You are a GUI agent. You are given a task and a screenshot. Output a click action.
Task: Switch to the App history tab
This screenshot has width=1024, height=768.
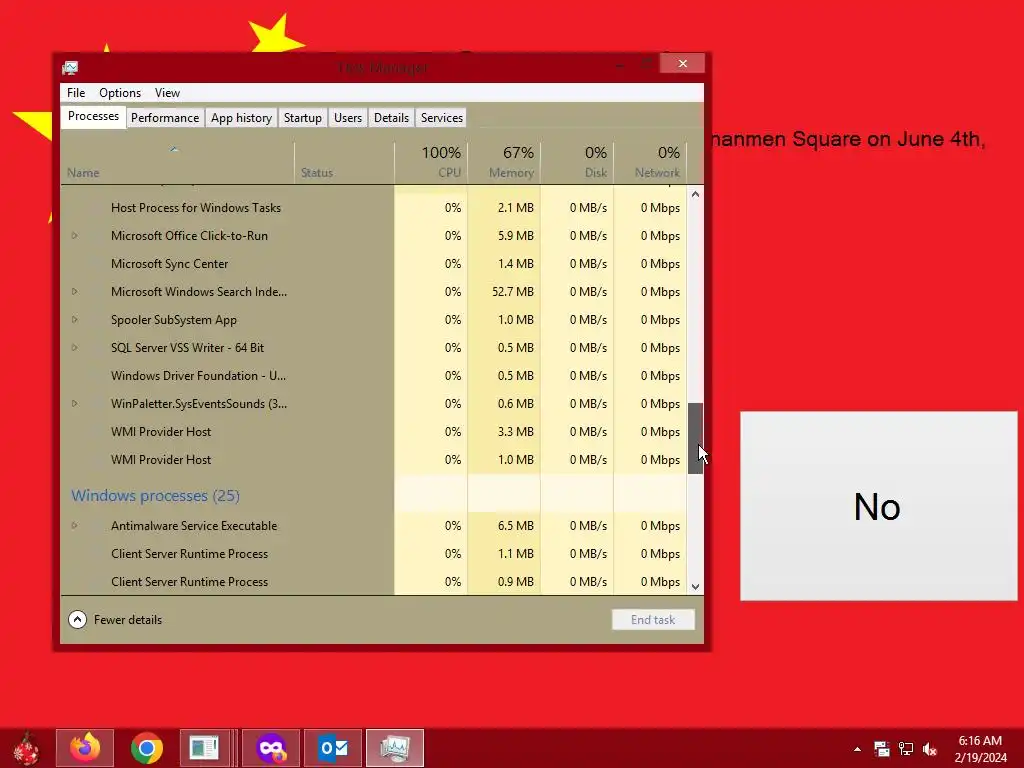click(241, 118)
